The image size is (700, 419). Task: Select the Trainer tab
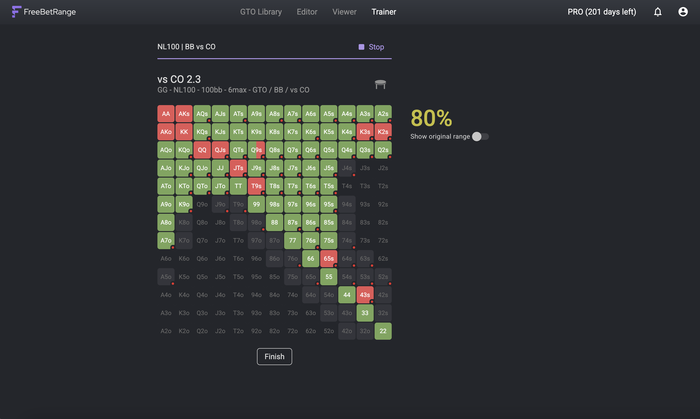(383, 12)
